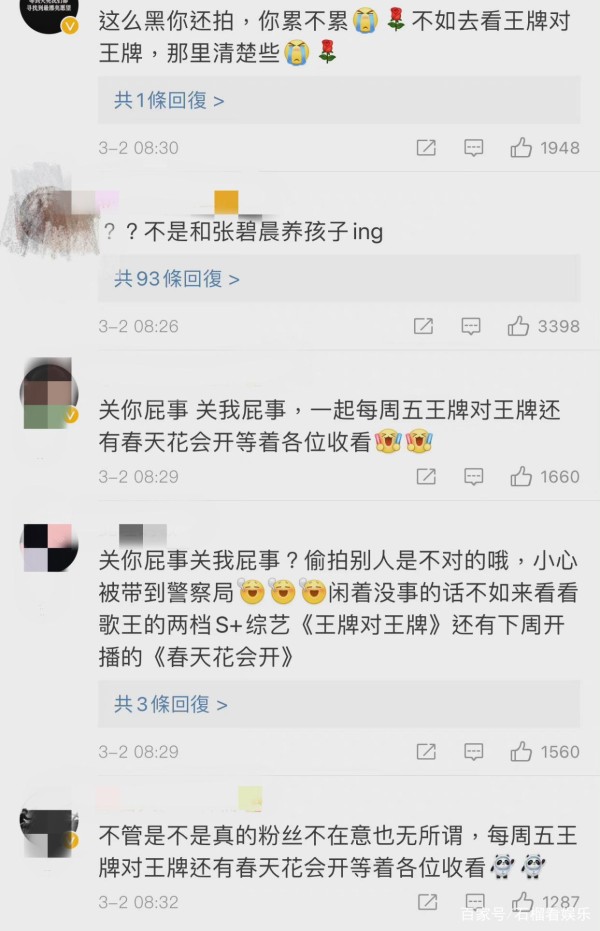Open checkered avatar of 偷拍别人 commenter

(x=49, y=547)
